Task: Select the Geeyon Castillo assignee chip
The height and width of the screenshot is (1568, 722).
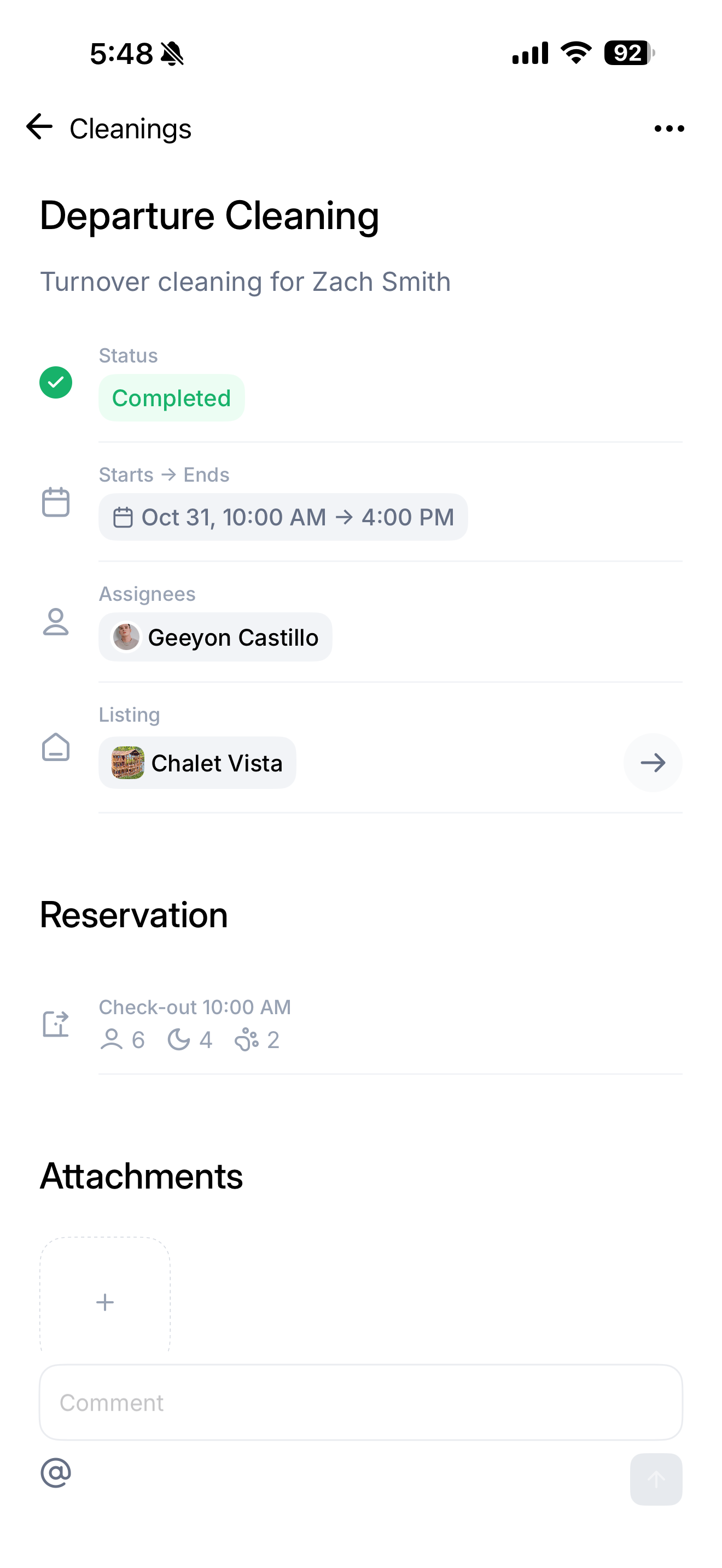Action: point(216,637)
